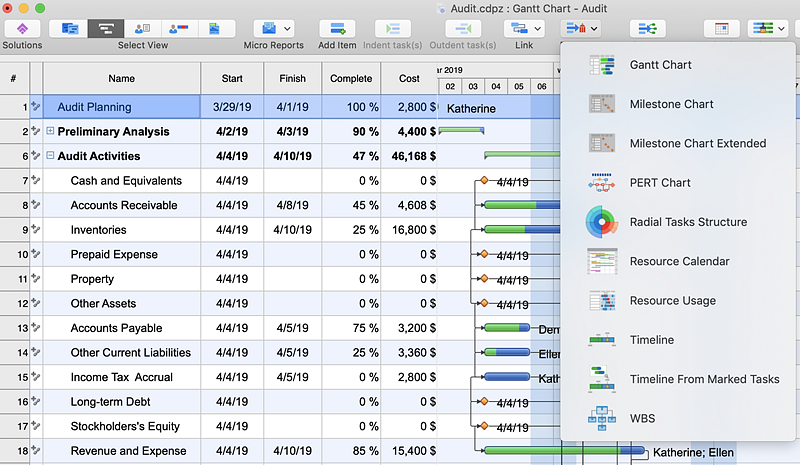Image resolution: width=800 pixels, height=465 pixels.
Task: Click the Cost column header
Action: coord(409,78)
